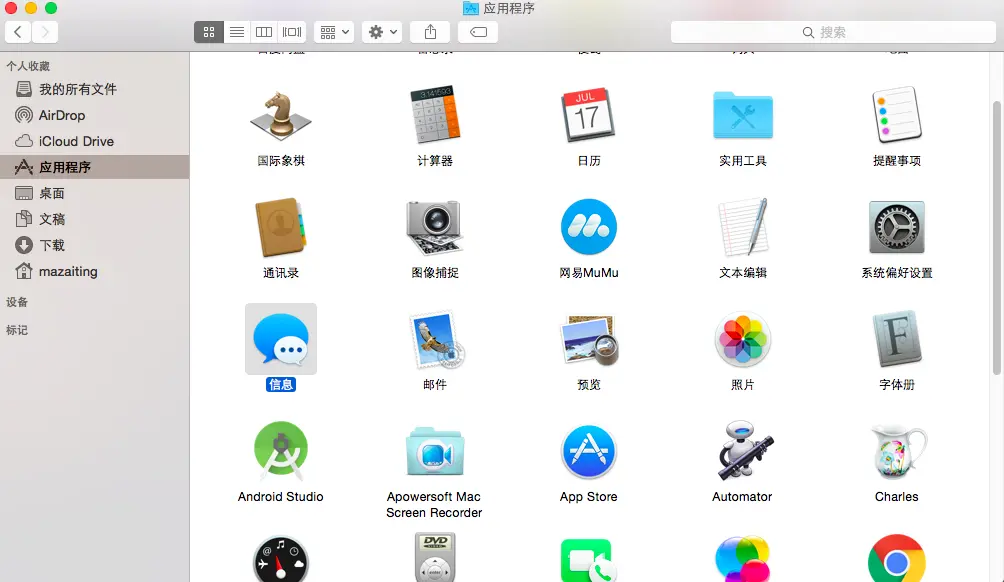
Task: Select the DVD Player icon
Action: pyautogui.click(x=435, y=557)
